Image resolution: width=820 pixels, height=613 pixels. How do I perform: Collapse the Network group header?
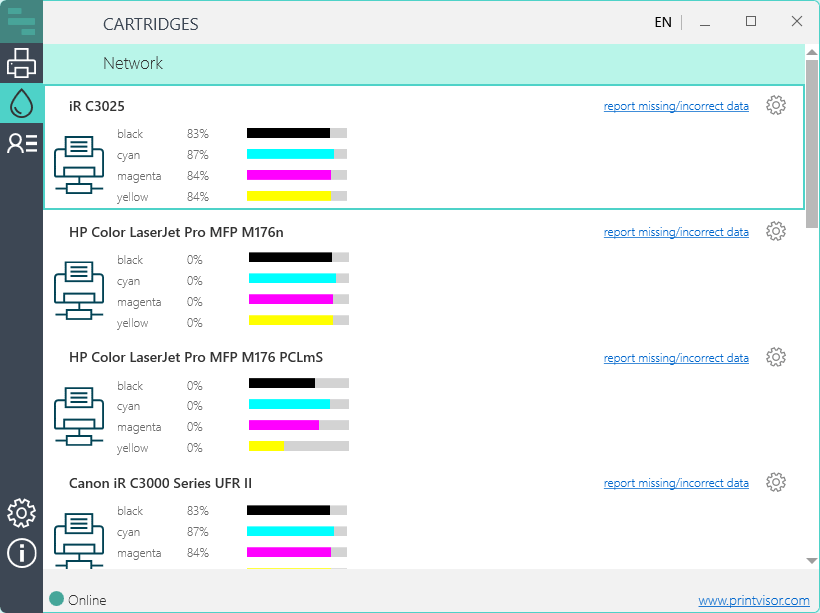(133, 63)
